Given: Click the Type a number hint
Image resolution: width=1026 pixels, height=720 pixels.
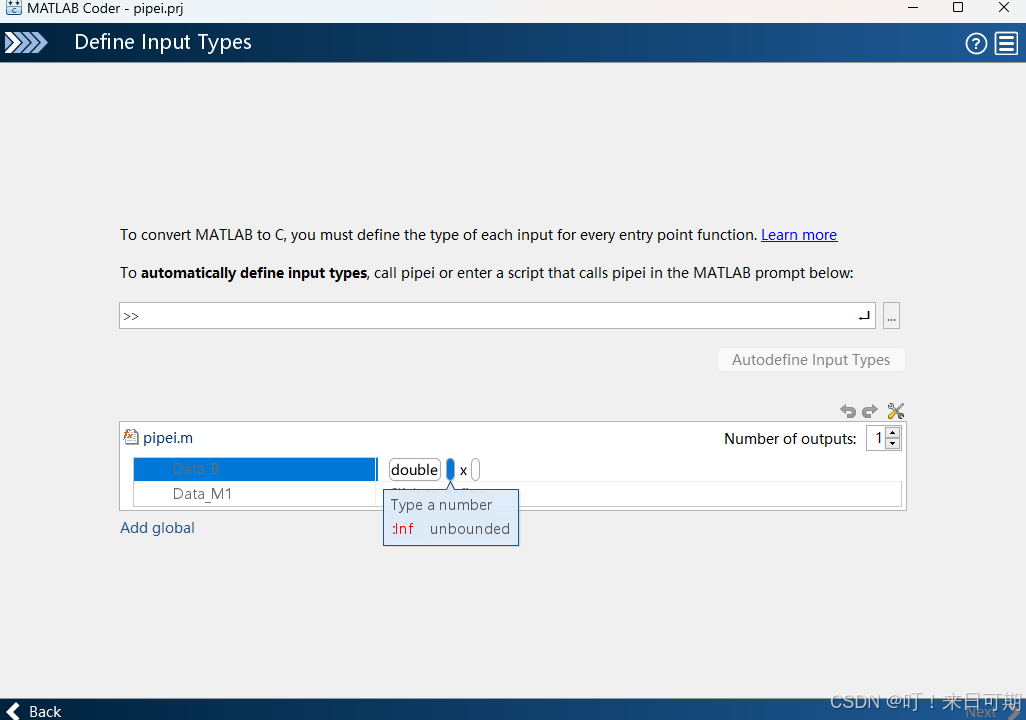Looking at the screenshot, I should [x=441, y=505].
